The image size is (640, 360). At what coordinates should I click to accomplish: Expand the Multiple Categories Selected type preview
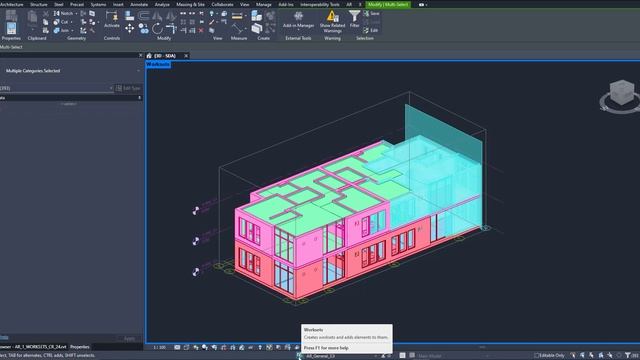[138, 71]
